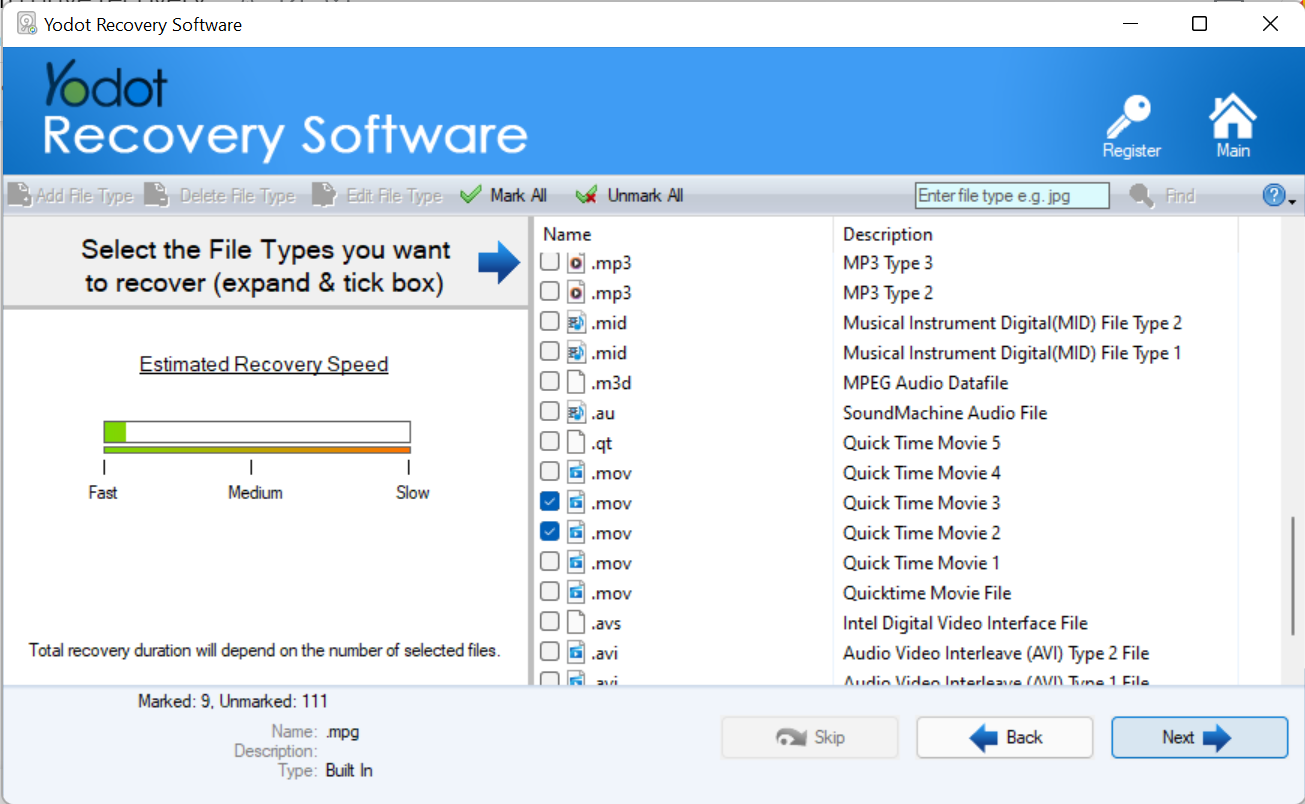Screen dimensions: 1305x804
Task: Click the blank file icon for .qt
Action: (x=575, y=443)
